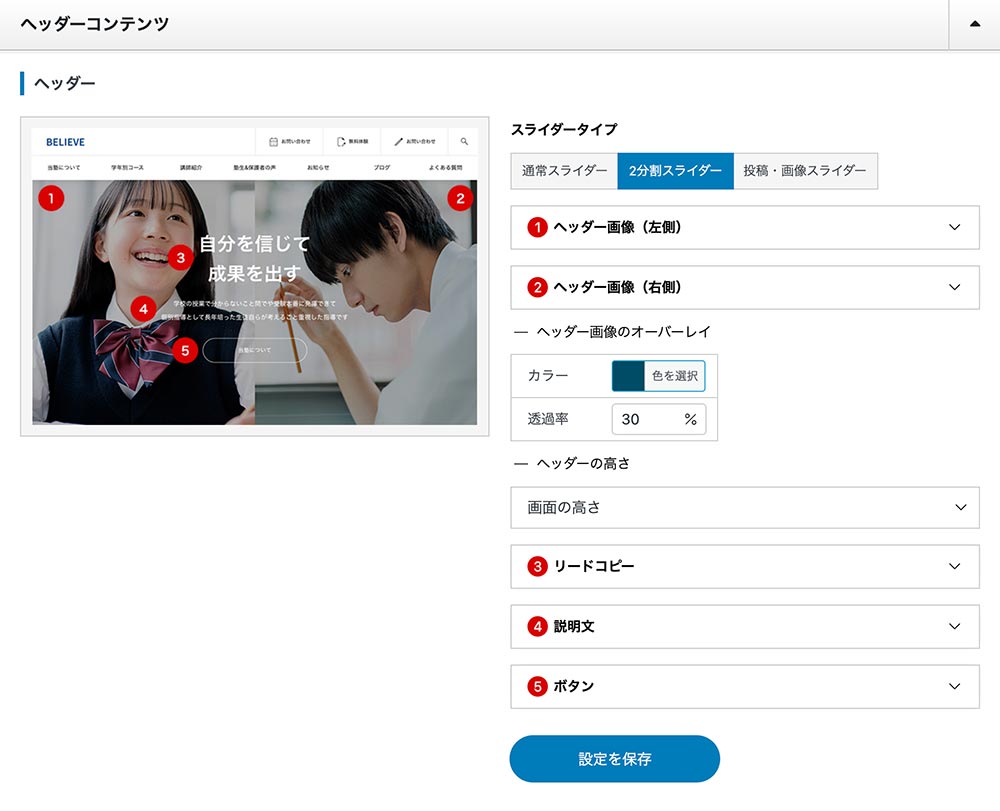Select the 2分割スライダー slider type
This screenshot has height=811, width=1000.
coord(675,171)
